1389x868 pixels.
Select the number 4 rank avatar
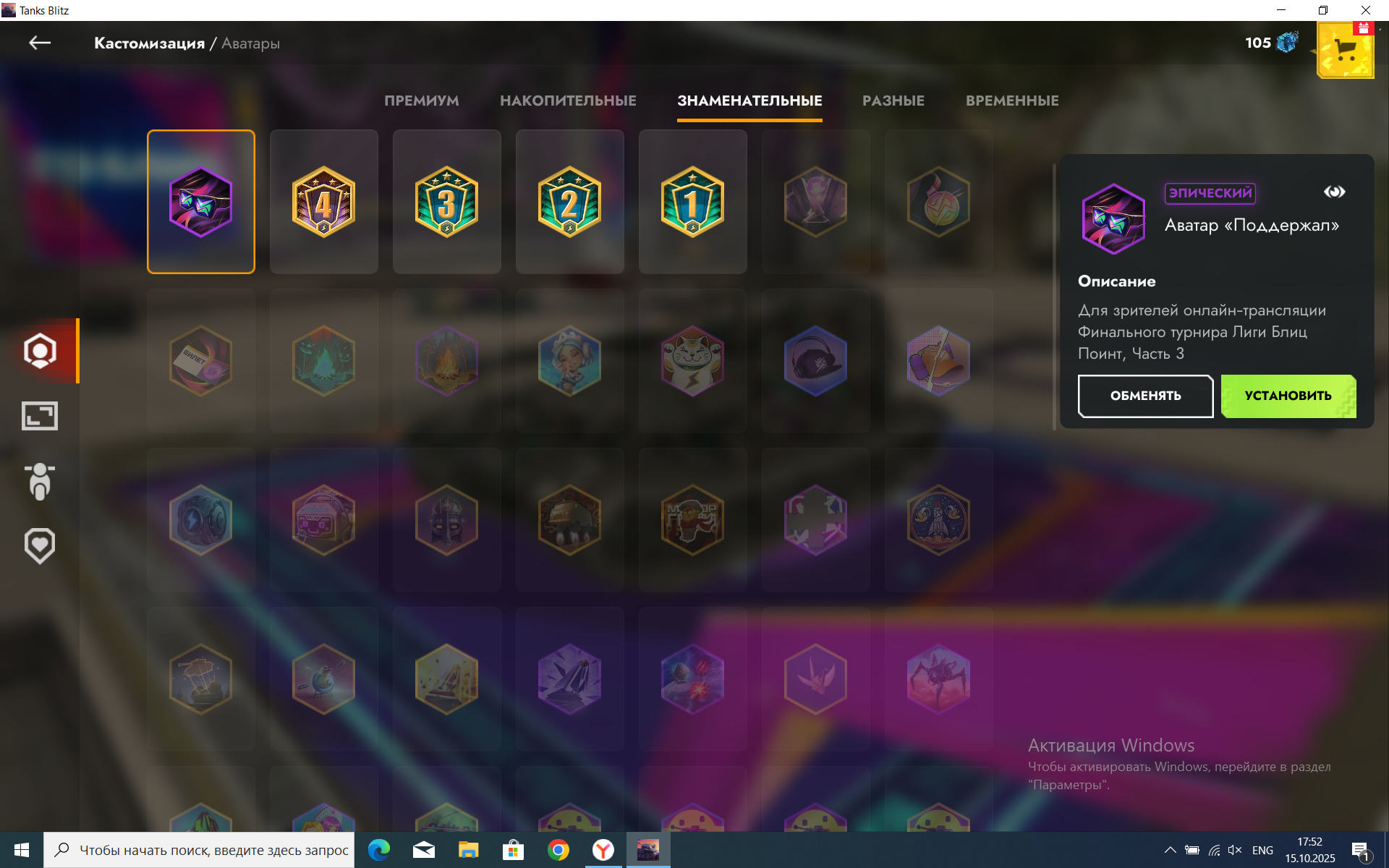click(324, 202)
